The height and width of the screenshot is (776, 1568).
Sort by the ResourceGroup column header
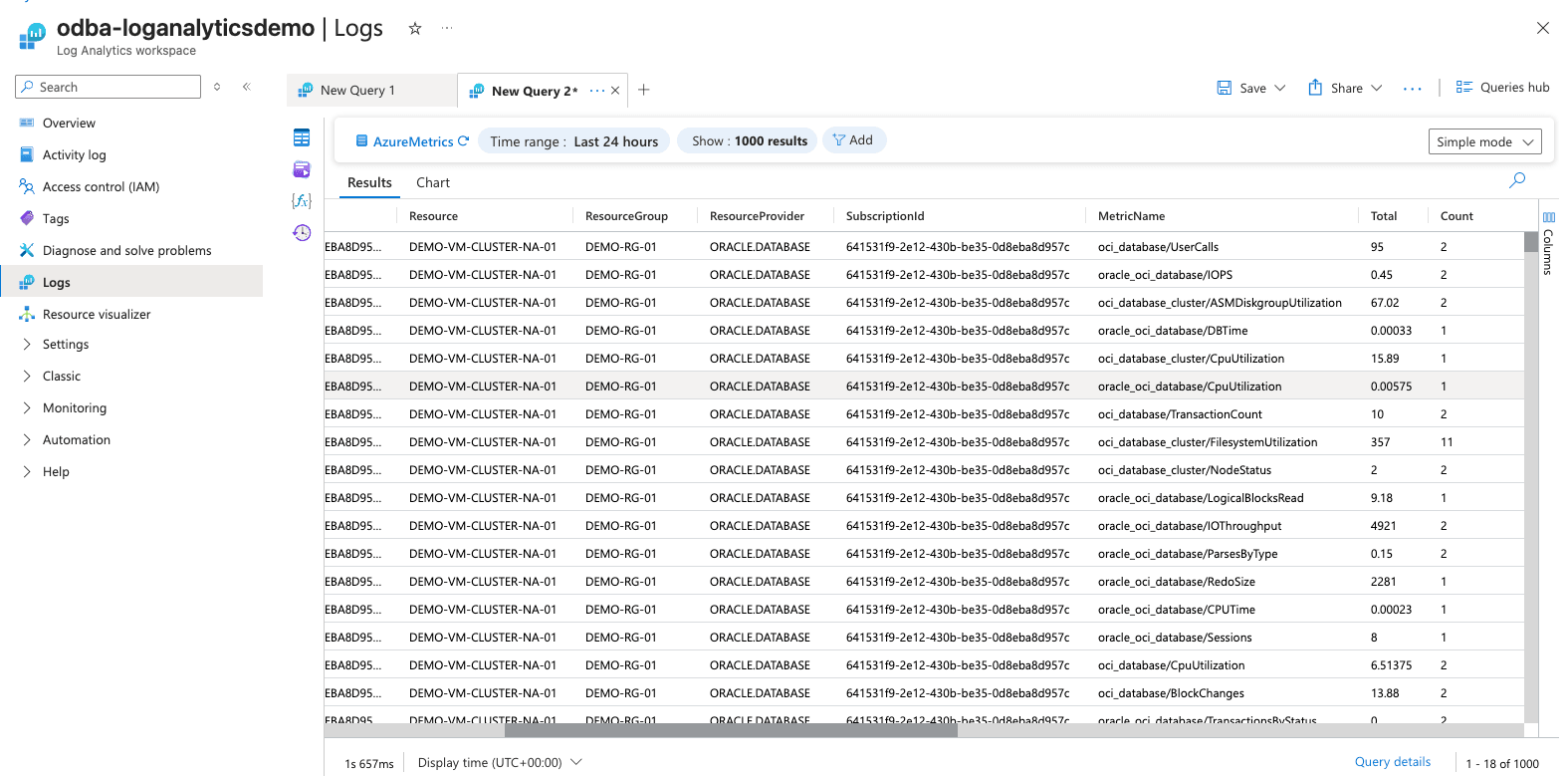click(x=626, y=216)
